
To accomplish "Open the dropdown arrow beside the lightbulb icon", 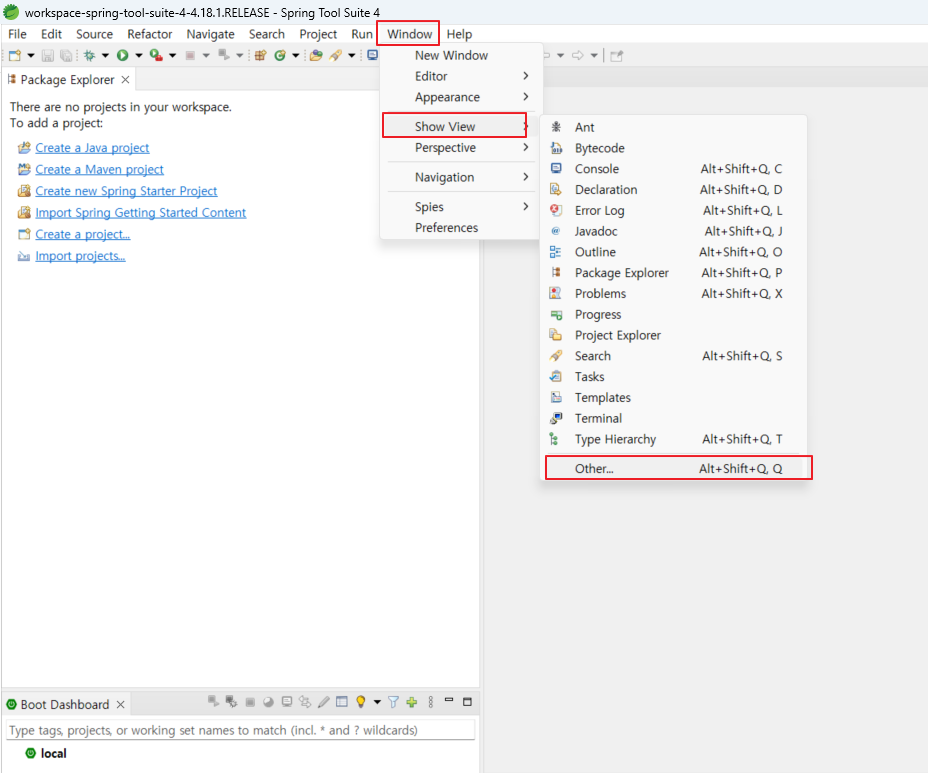I will point(377,703).
